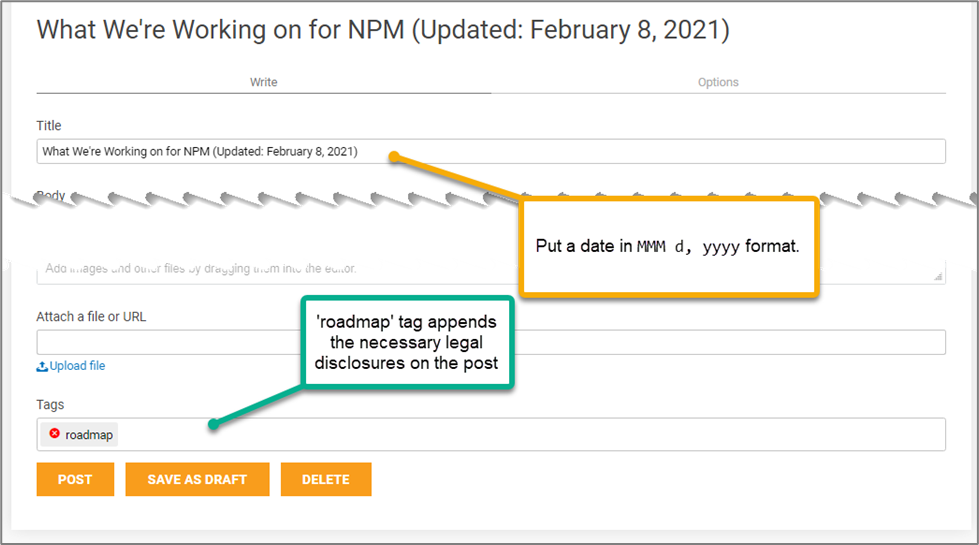Click the page heading What We're Working on for NPM
The height and width of the screenshot is (545, 979).
(x=383, y=29)
